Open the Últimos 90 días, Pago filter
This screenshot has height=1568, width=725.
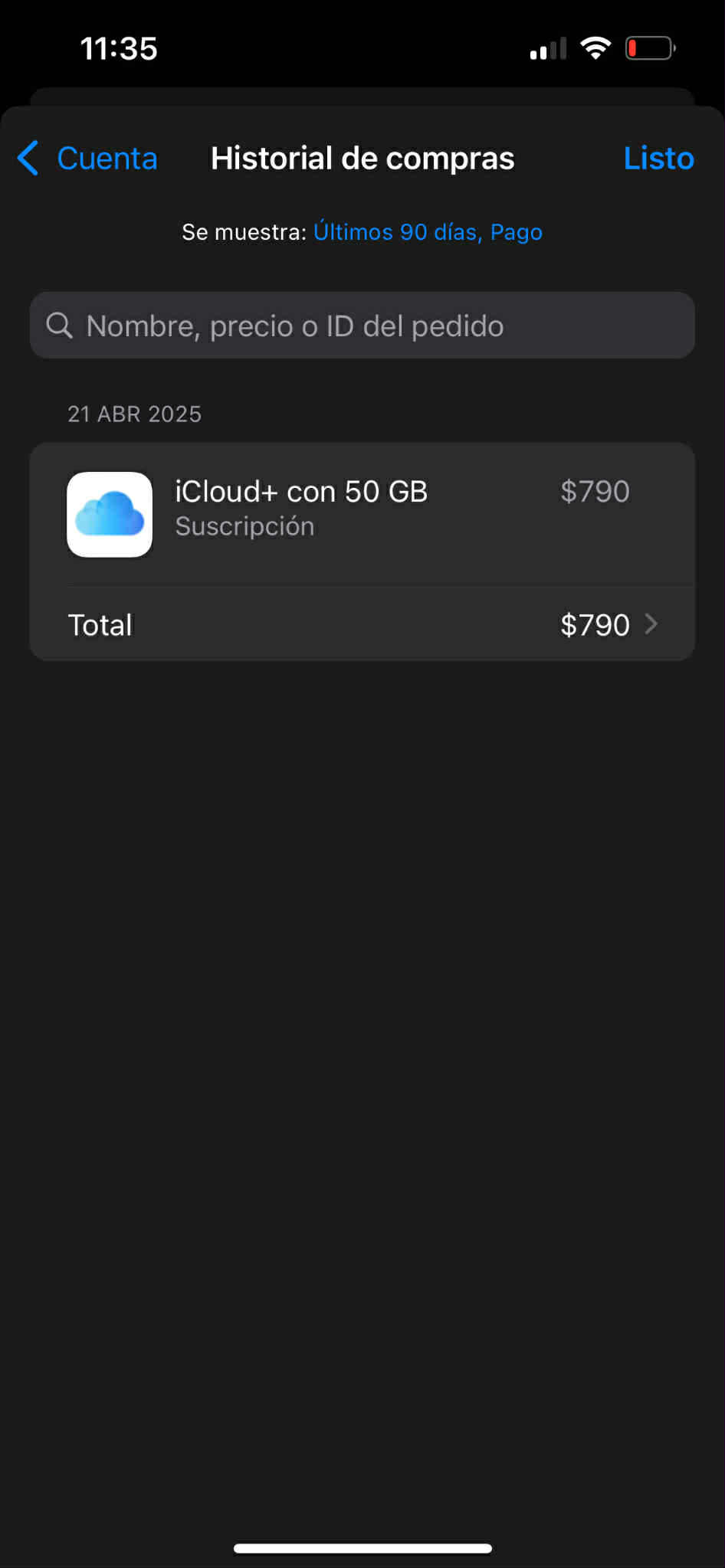(x=428, y=232)
